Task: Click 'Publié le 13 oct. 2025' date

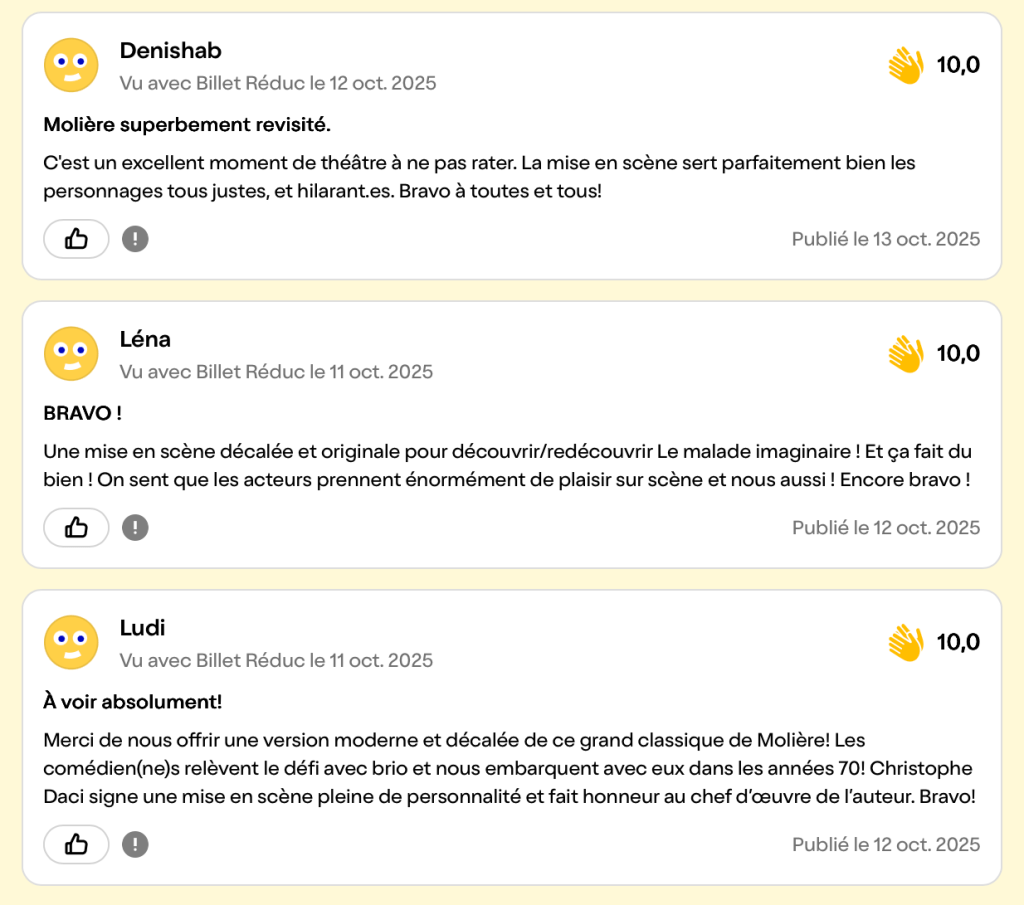Action: [886, 239]
